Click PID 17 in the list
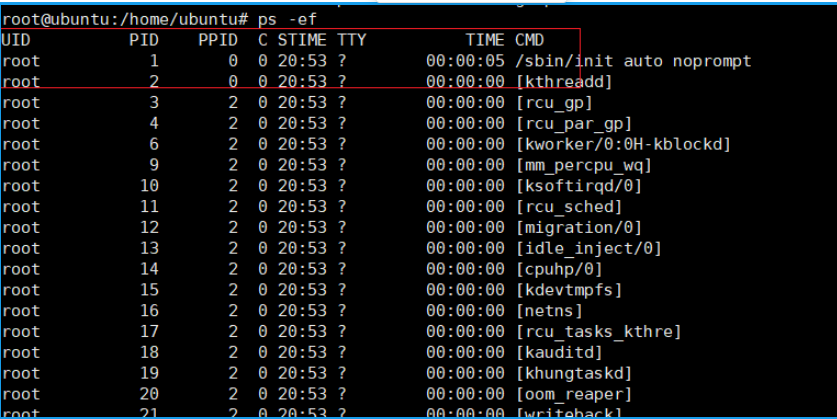The width and height of the screenshot is (837, 419). tap(149, 331)
